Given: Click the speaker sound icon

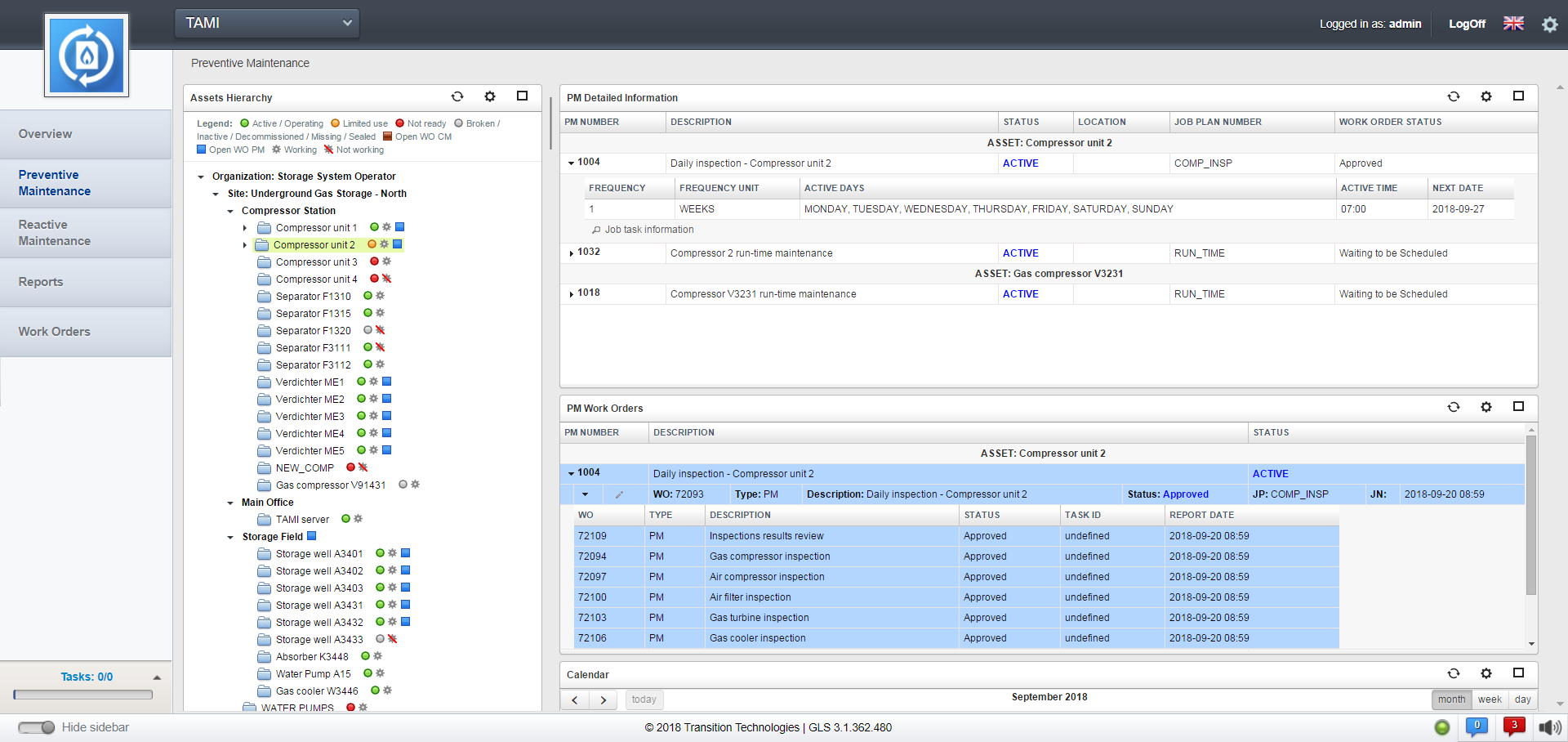Looking at the screenshot, I should pos(1549,727).
